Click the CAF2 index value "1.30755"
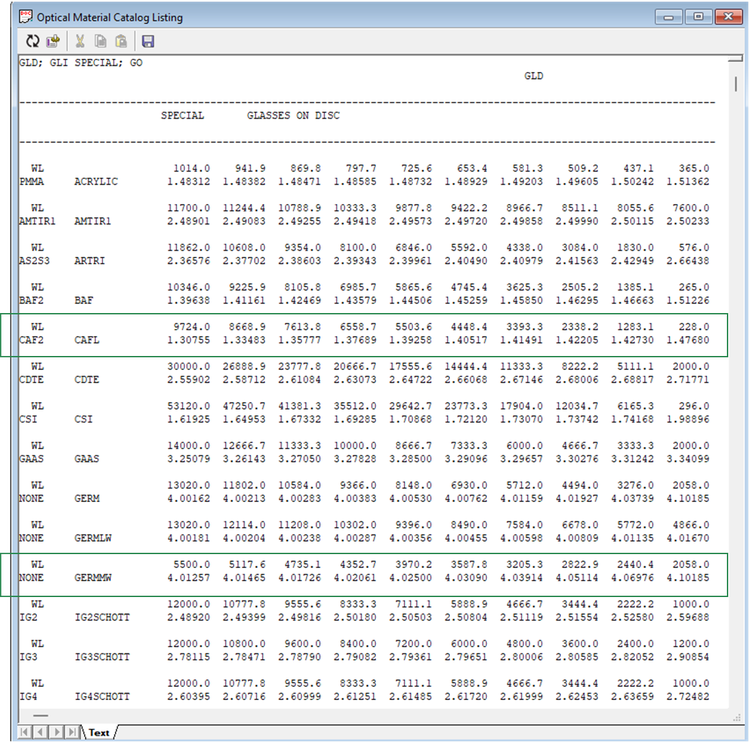Image resolution: width=750 pixels, height=743 pixels. (x=188, y=340)
